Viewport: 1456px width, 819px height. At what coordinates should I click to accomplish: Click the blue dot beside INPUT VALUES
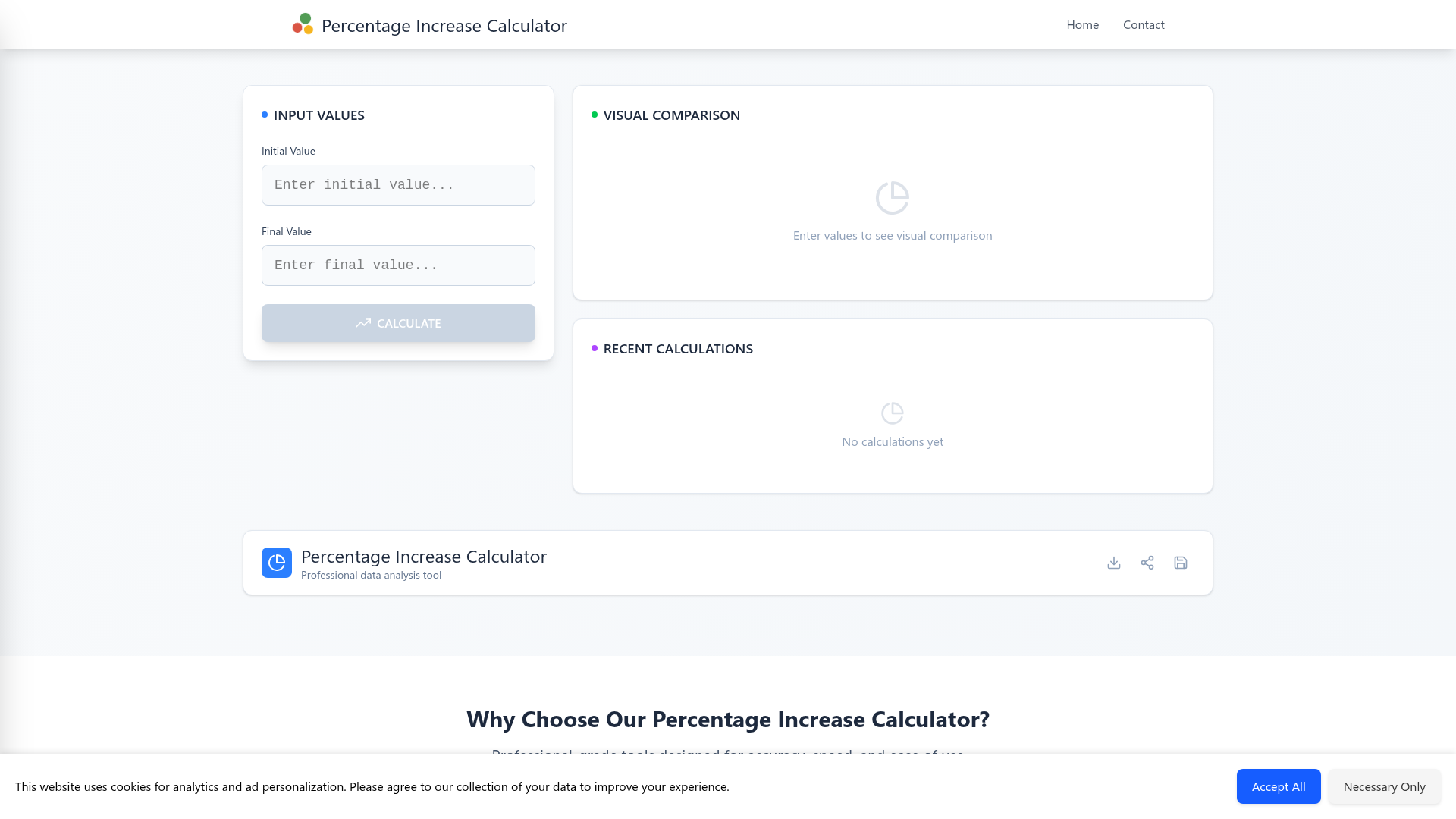click(264, 115)
